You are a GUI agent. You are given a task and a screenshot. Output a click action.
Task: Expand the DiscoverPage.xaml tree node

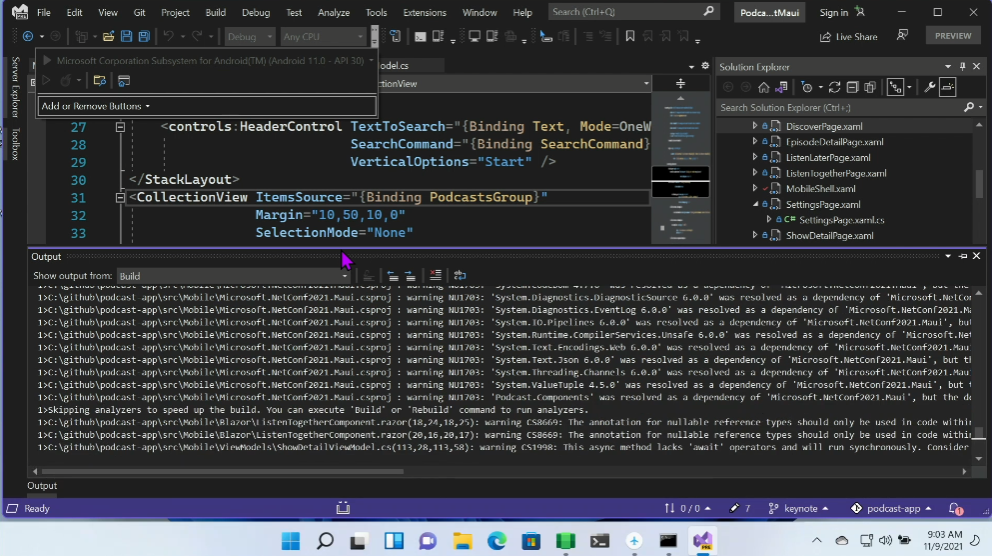[755, 126]
